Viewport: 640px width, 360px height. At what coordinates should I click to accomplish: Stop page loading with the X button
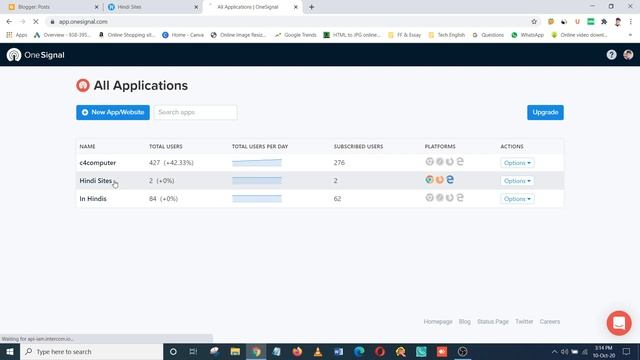[36, 22]
